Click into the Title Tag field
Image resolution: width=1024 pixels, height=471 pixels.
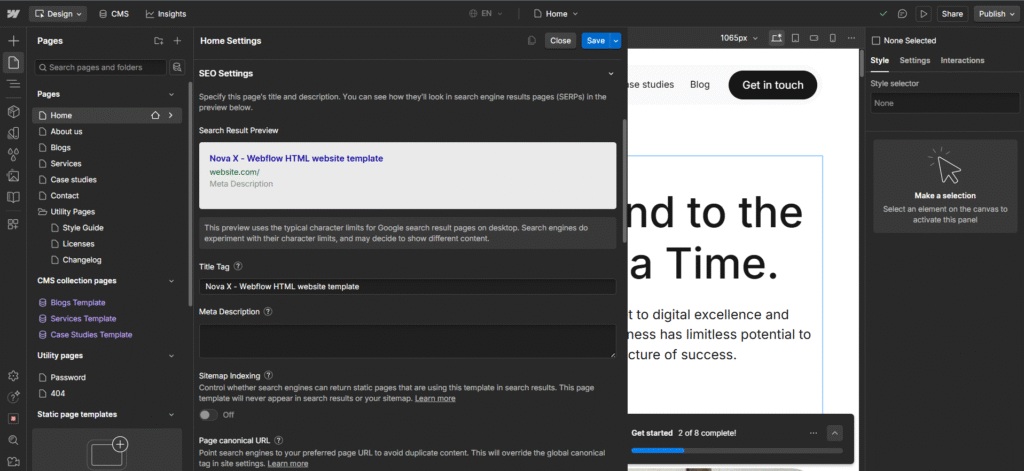point(408,286)
